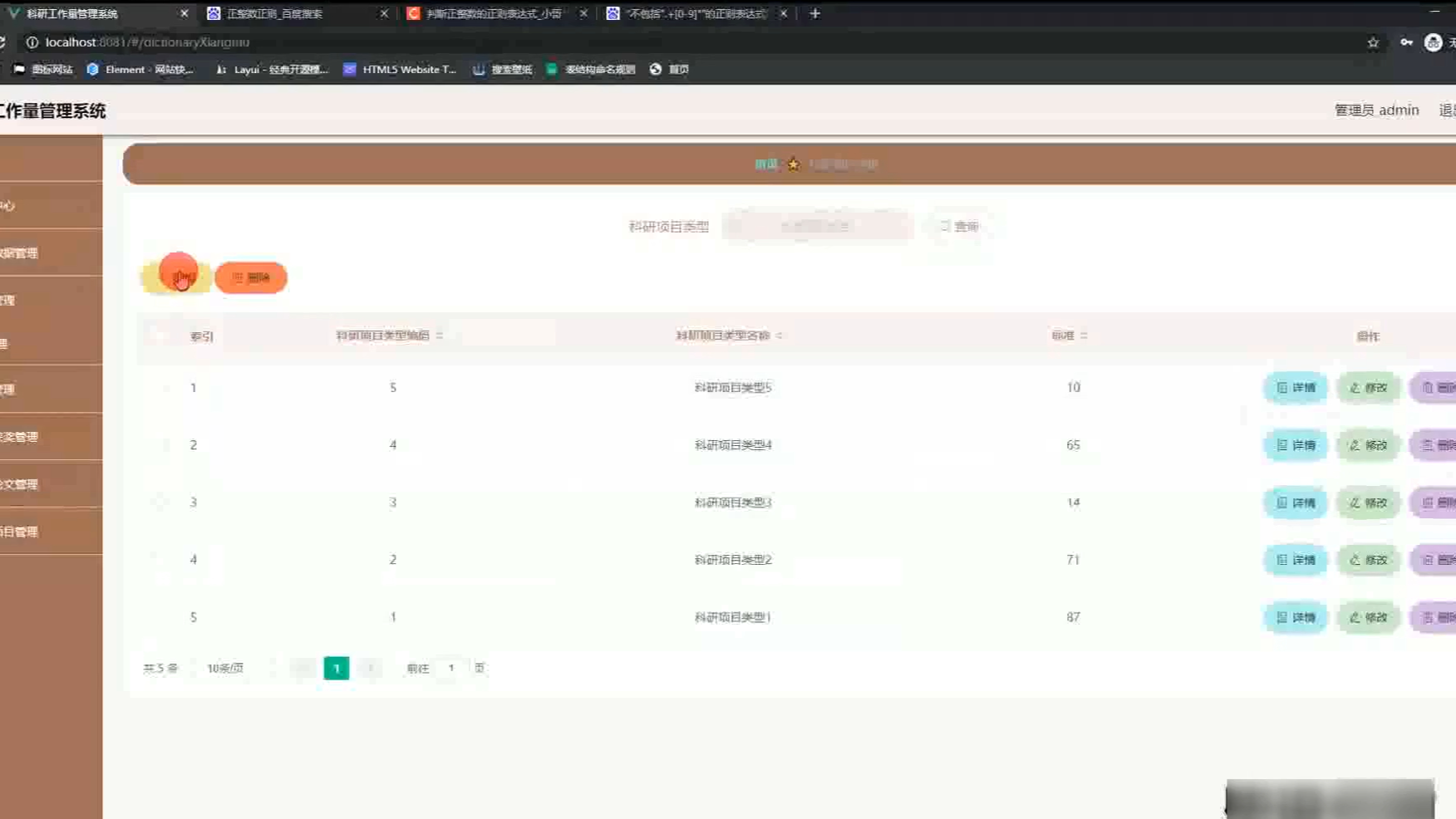Image resolution: width=1456 pixels, height=819 pixels.
Task: Click the yellow add button beside delete
Action: coord(175,277)
